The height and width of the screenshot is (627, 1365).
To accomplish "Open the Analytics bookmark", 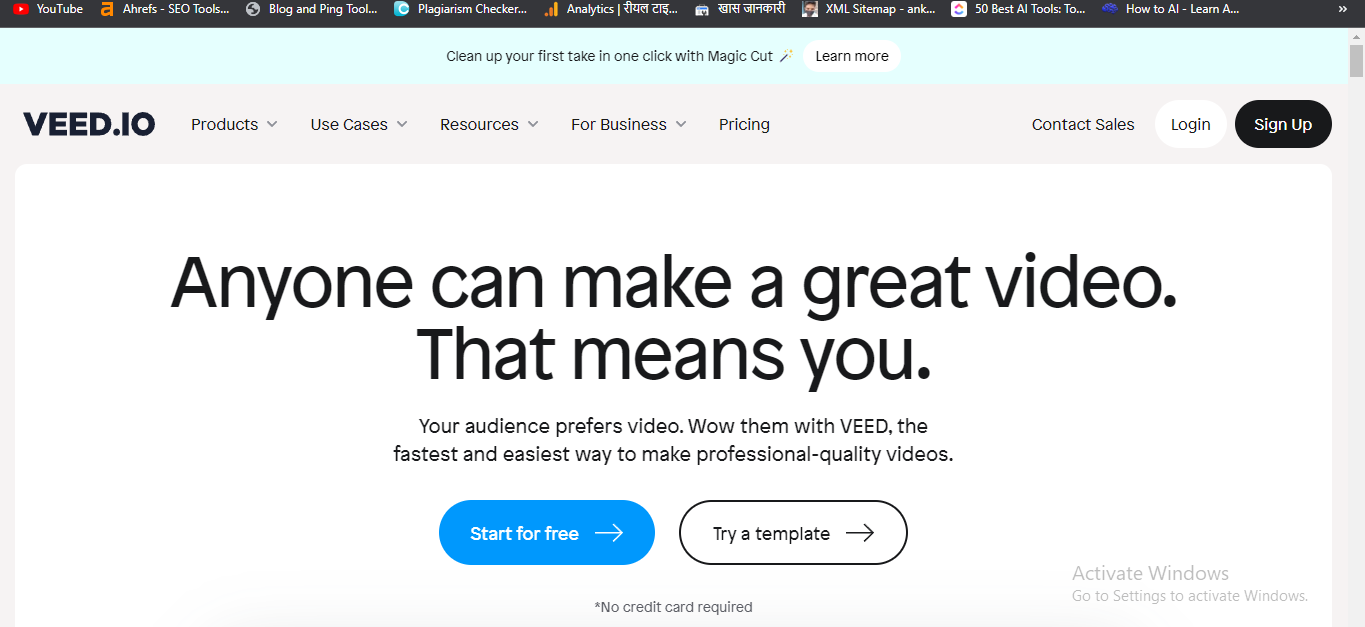I will coord(611,9).
